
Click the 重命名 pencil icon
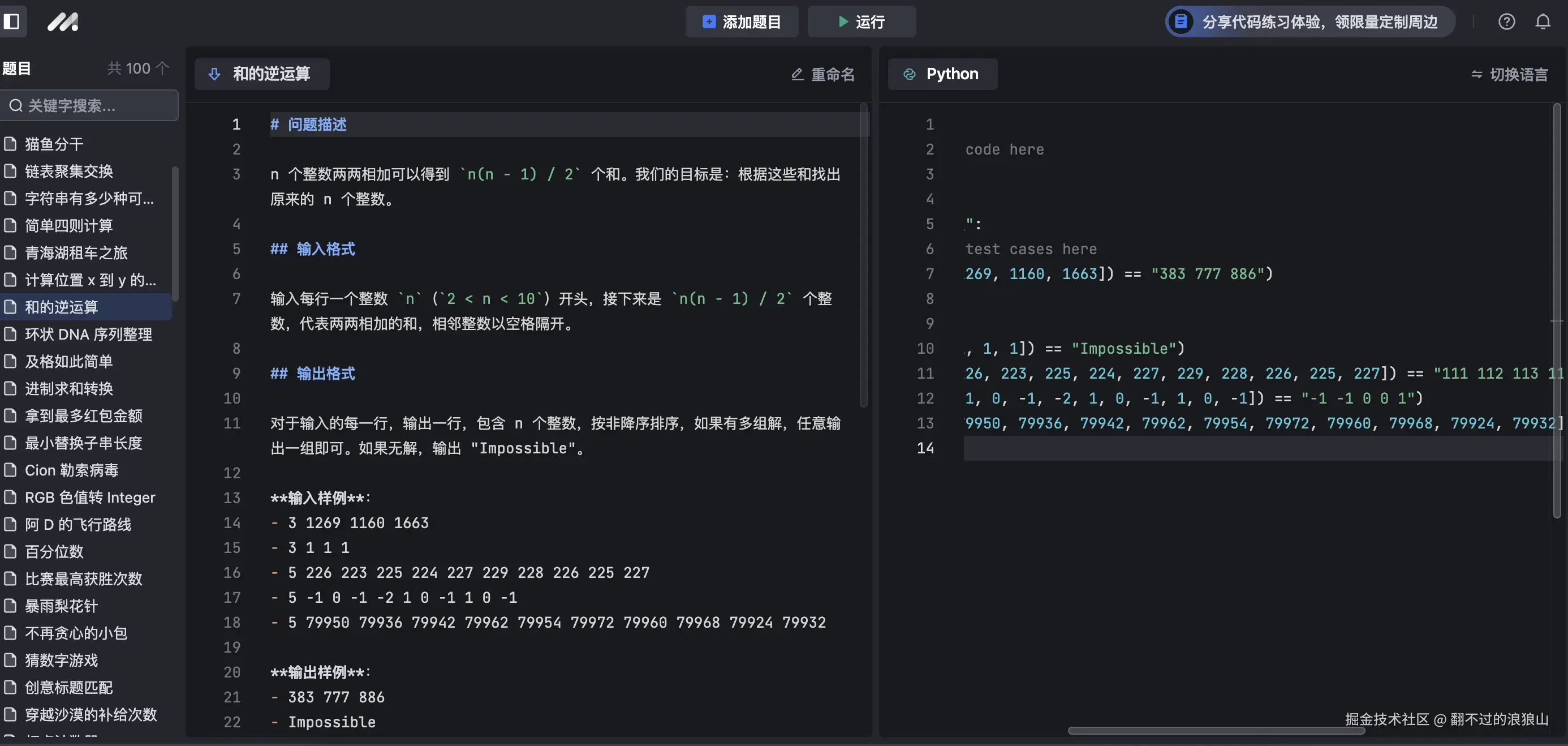(x=798, y=74)
